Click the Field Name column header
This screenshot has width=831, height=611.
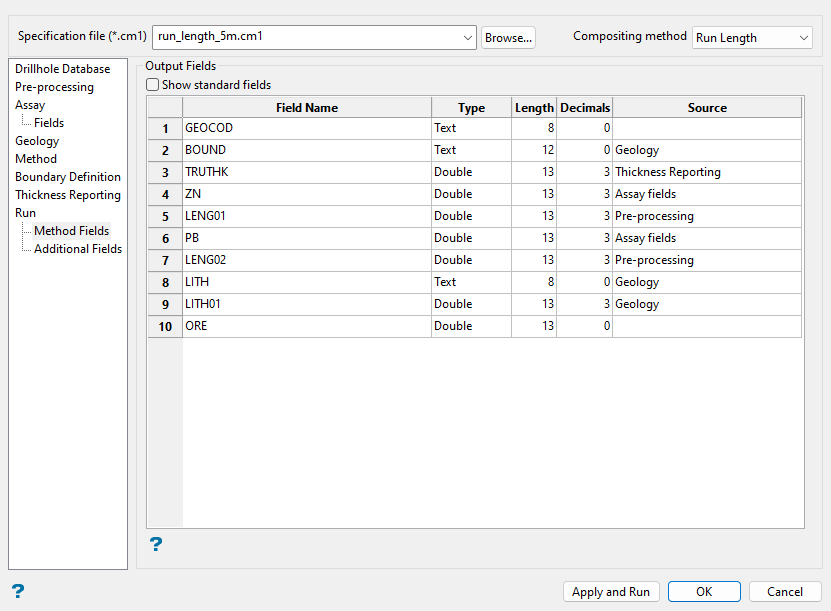tap(306, 107)
